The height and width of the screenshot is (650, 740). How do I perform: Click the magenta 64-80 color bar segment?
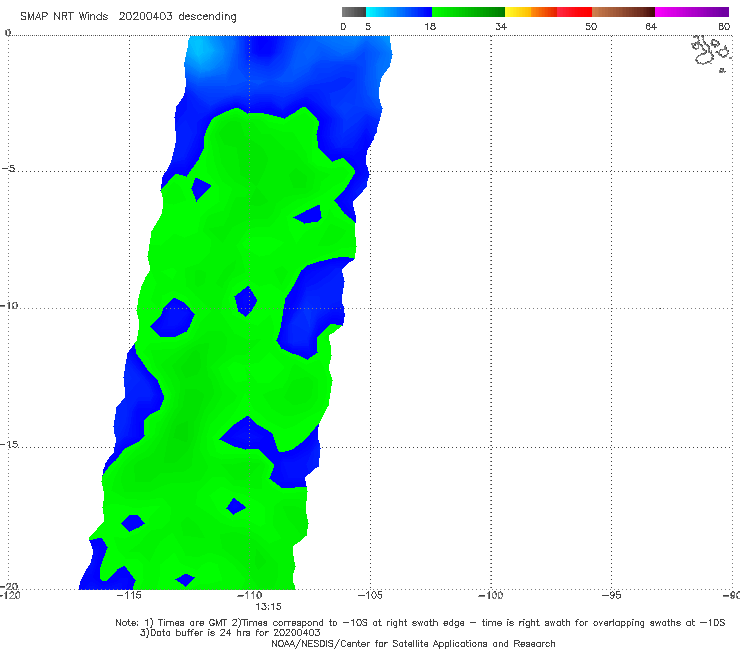tap(692, 12)
